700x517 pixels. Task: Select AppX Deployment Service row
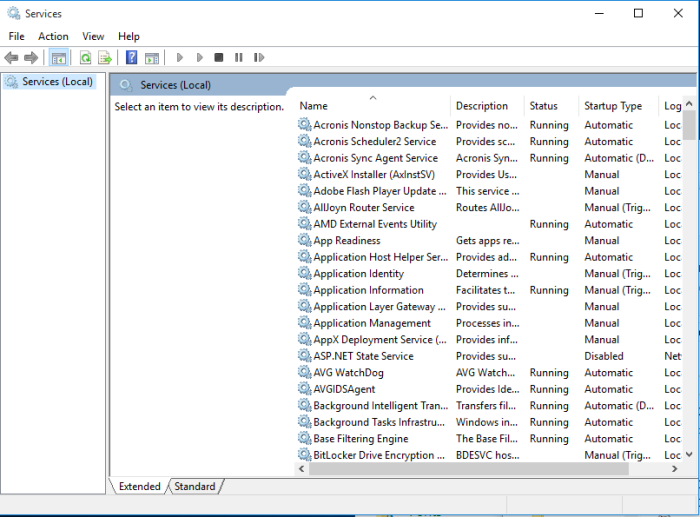490,340
